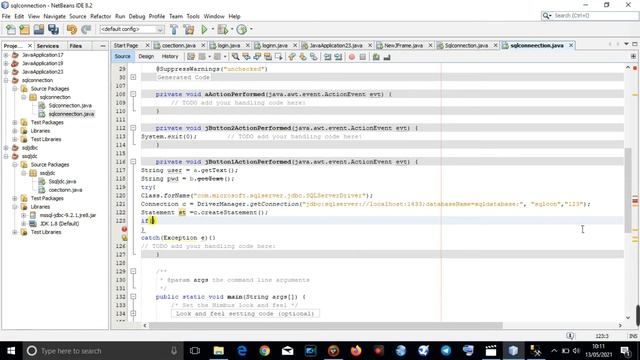
Task: Click the Last Edit icon in editor toolbar
Action: coord(191,57)
